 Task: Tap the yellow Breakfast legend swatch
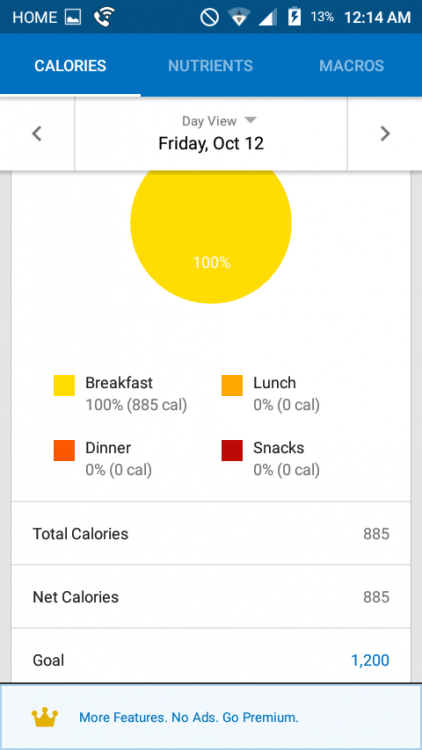[64, 386]
